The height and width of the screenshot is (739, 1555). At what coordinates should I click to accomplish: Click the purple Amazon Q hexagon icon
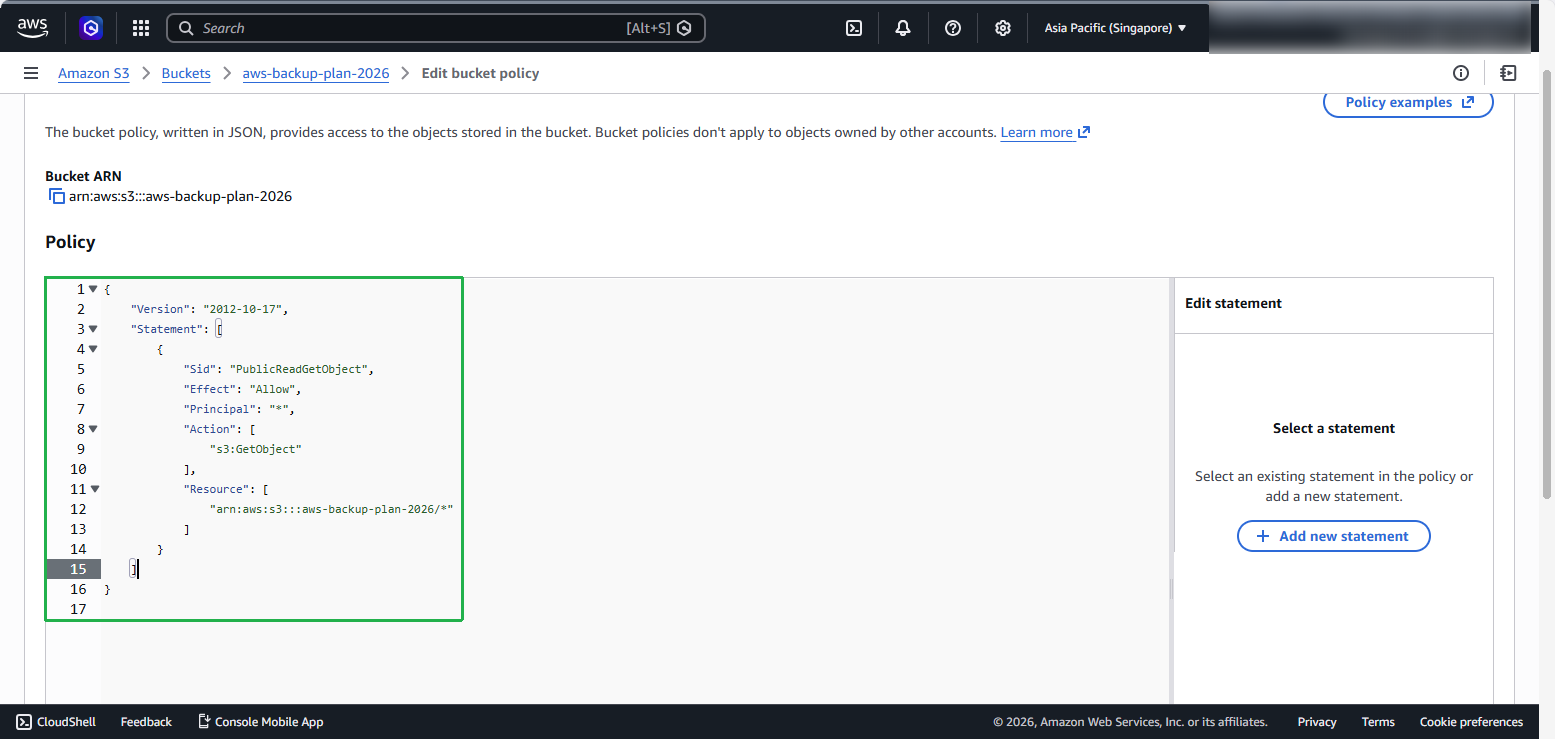pyautogui.click(x=92, y=28)
